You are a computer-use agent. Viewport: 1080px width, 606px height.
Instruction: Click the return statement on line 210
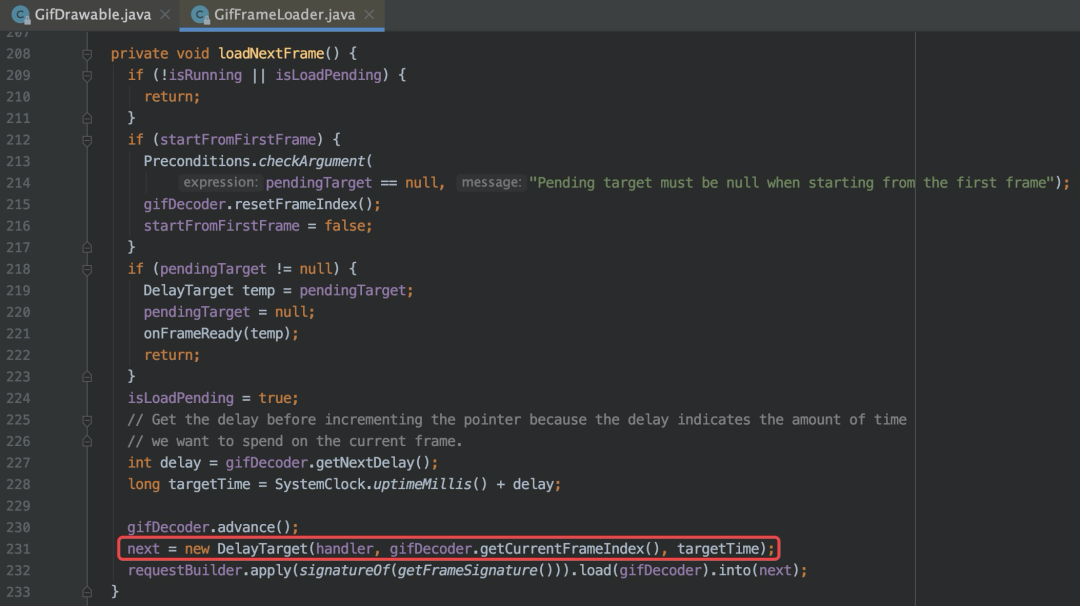(x=172, y=97)
